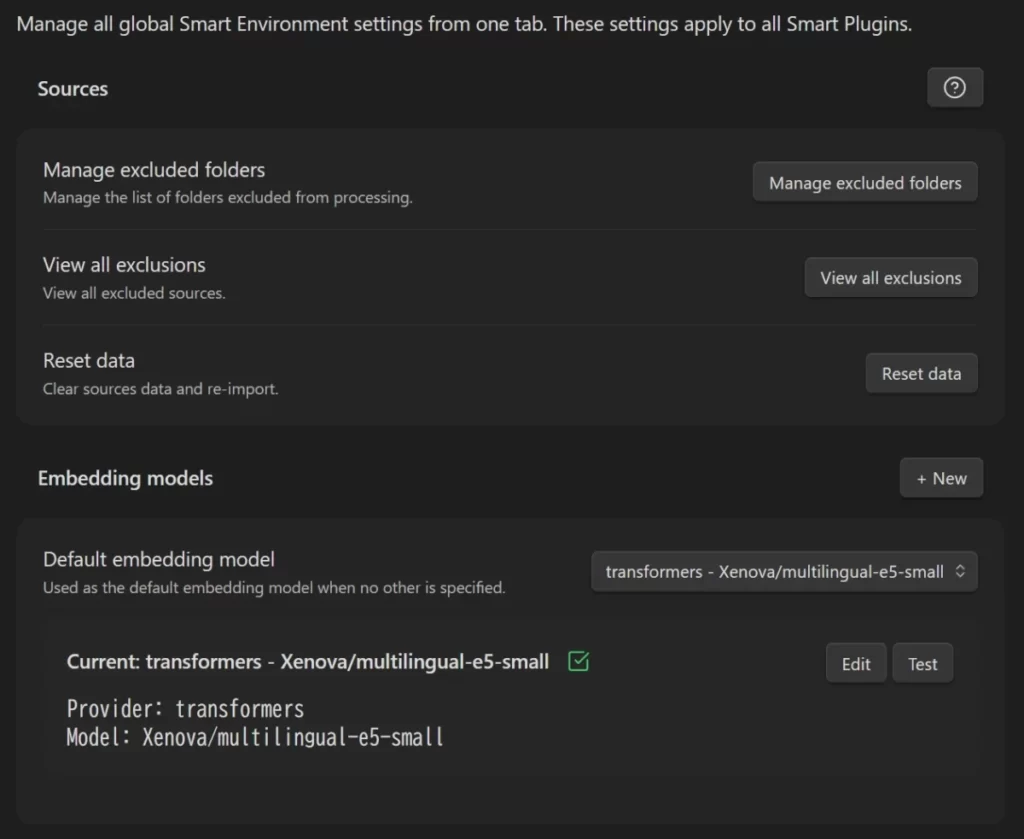Click 'View all excluded sources.' description
Viewport: 1024px width, 839px height.
click(134, 293)
